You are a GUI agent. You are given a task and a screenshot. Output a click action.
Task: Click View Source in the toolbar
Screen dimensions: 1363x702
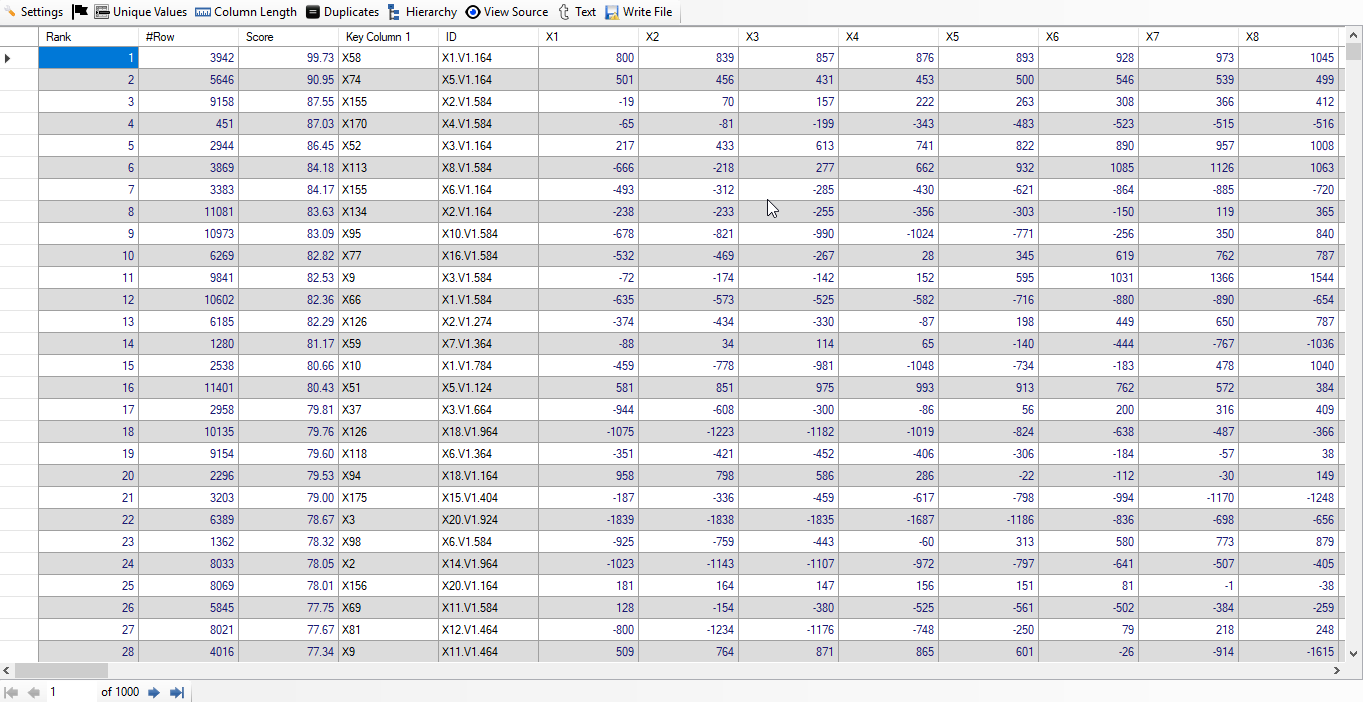coord(507,12)
